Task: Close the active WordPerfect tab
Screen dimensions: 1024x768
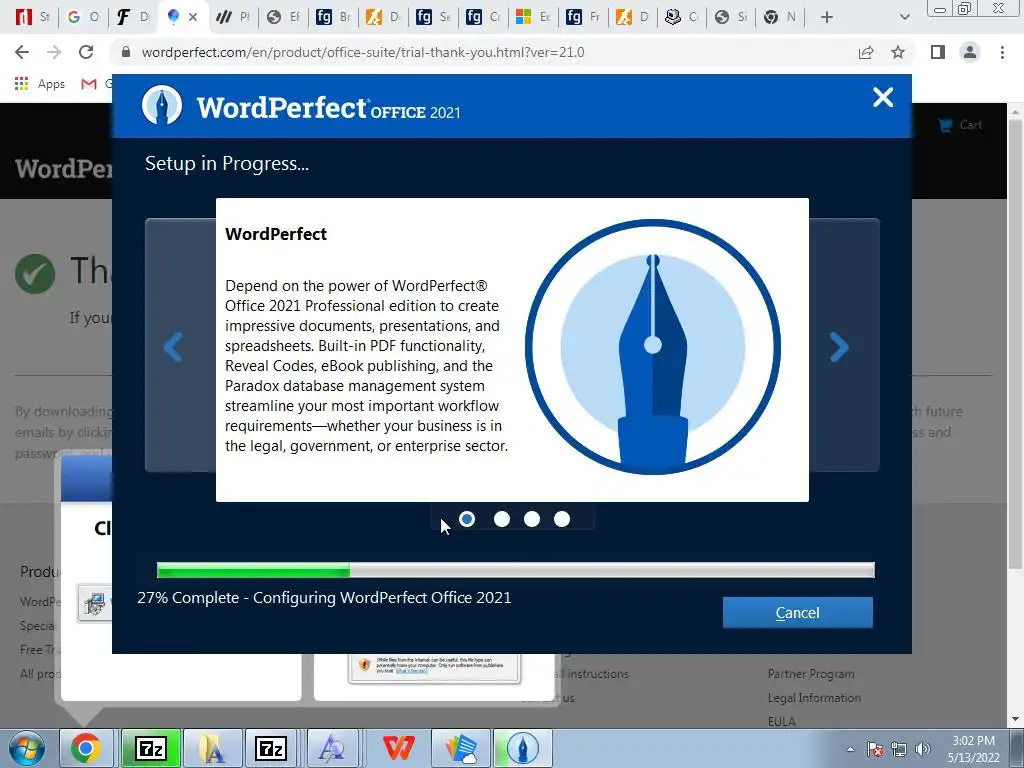Action: 193,17
